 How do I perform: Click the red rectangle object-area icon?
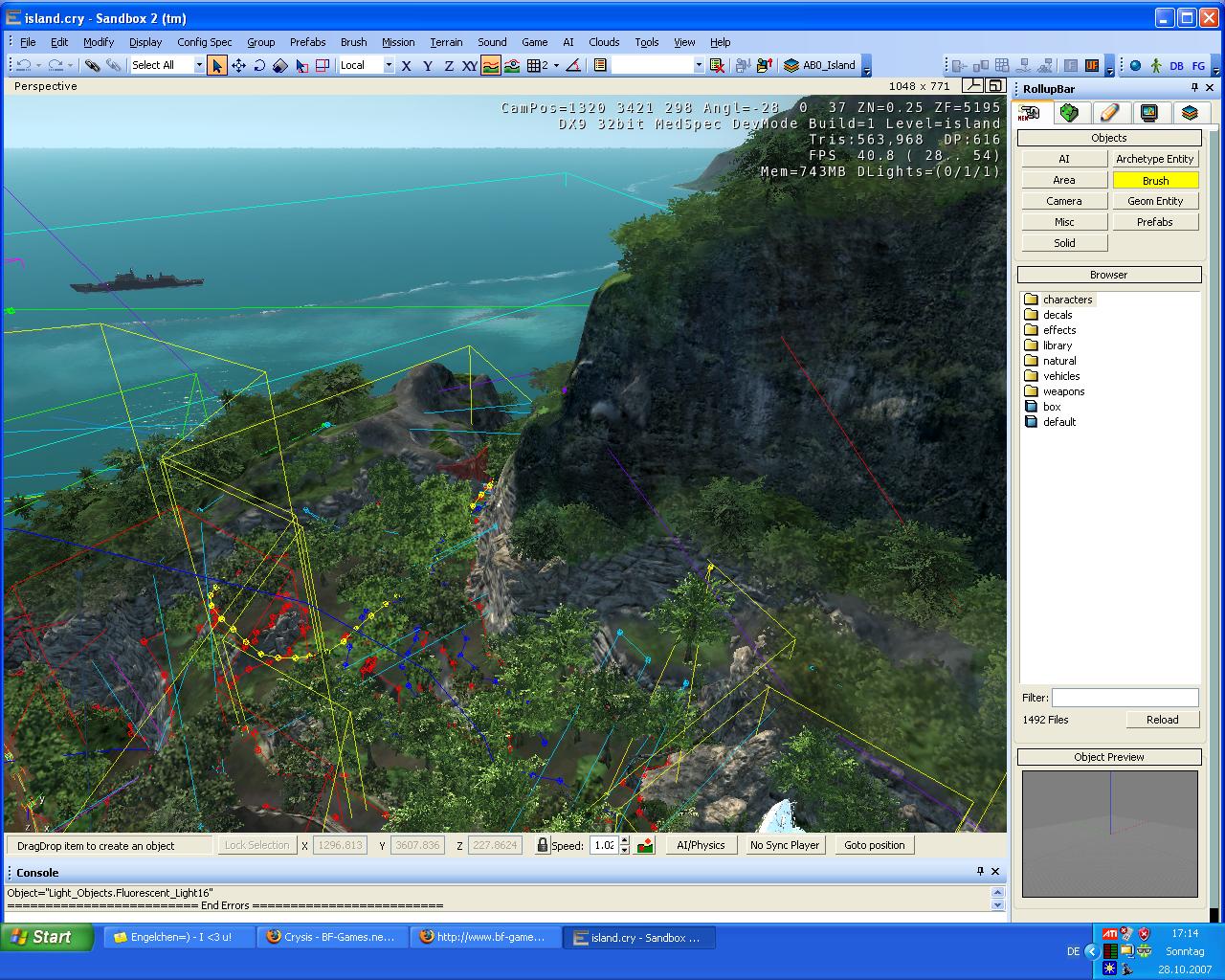coord(323,65)
